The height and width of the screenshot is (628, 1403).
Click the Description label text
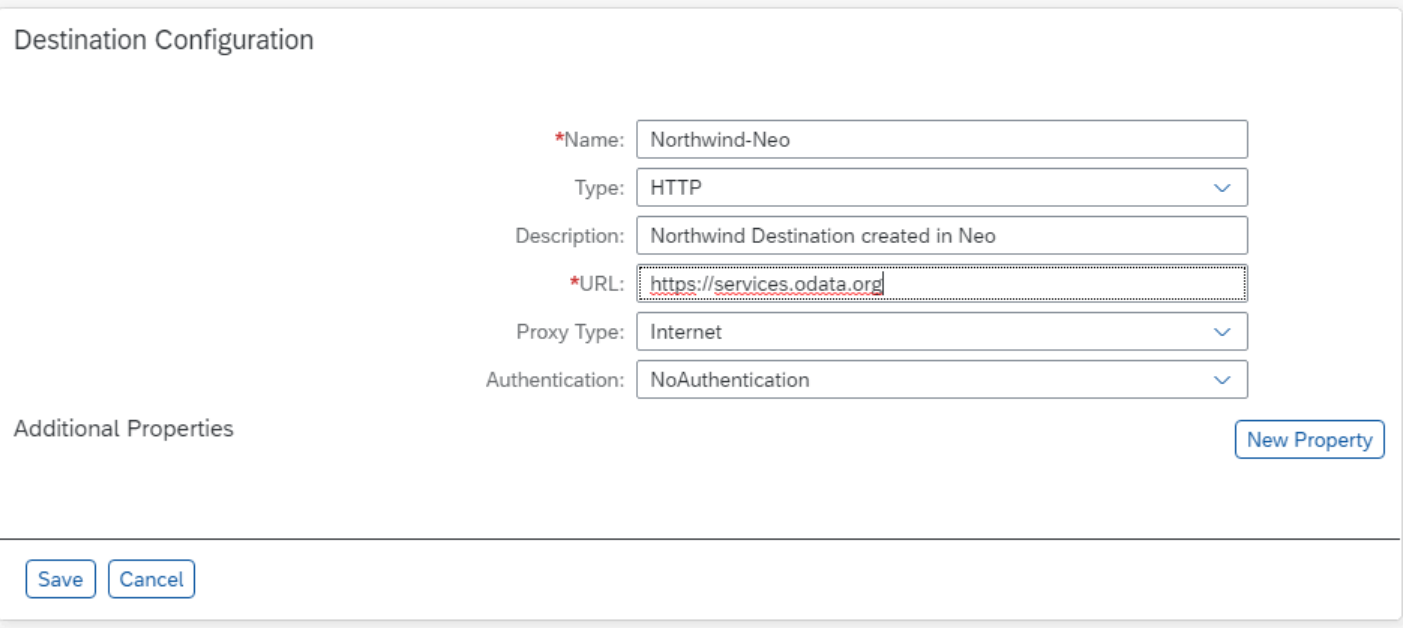point(569,236)
